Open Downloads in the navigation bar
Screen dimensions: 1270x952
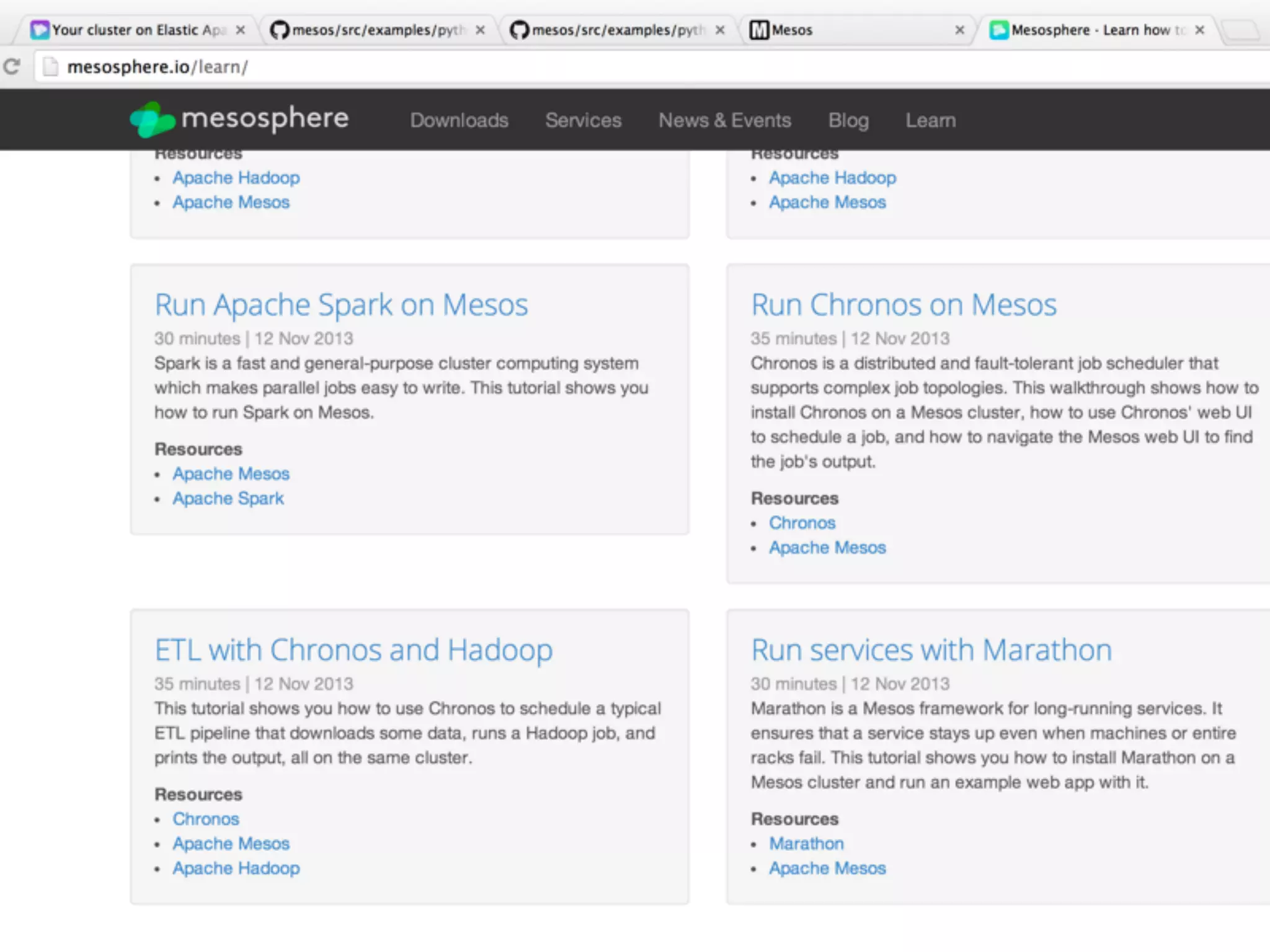[459, 120]
